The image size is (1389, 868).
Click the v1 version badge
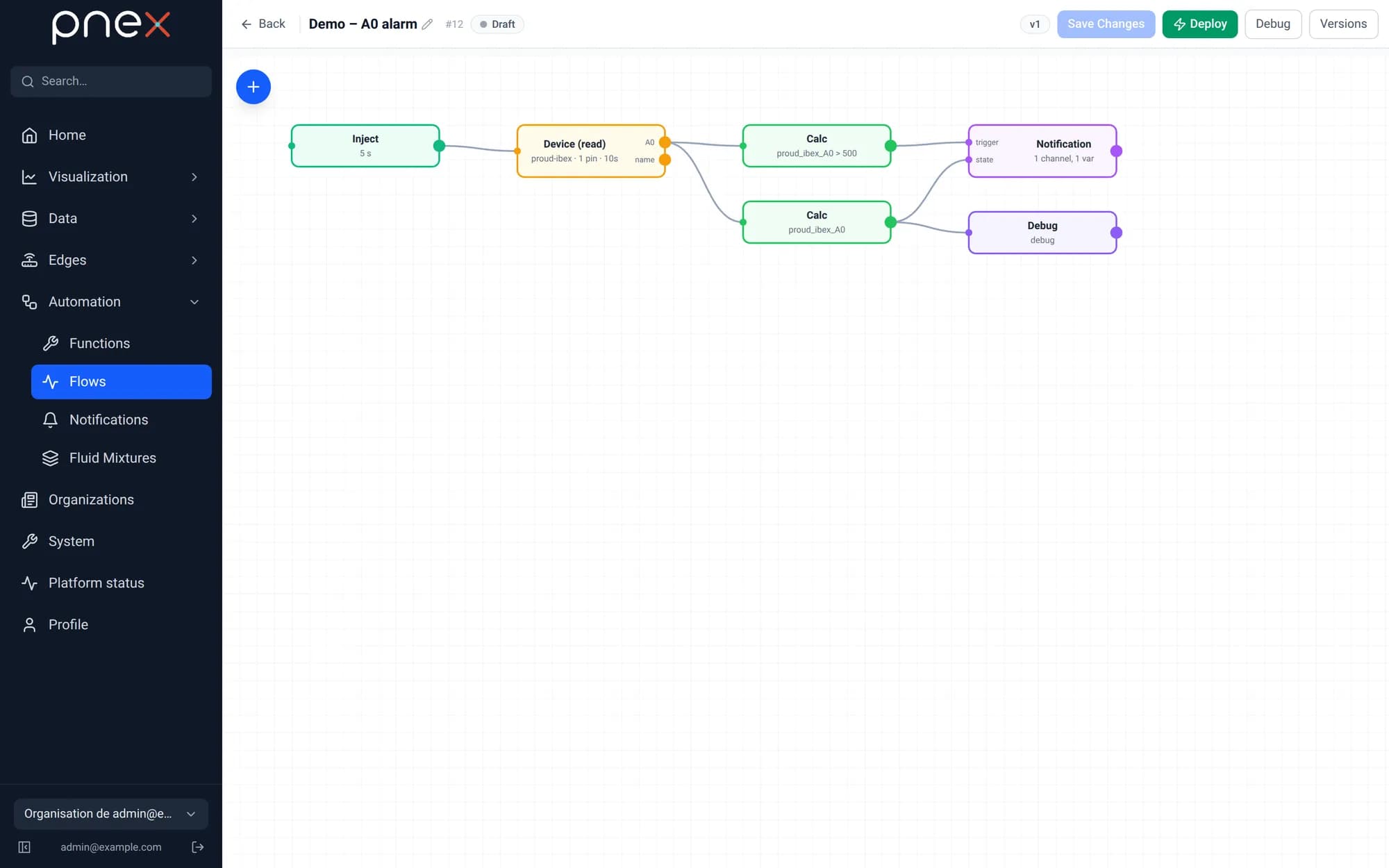(x=1034, y=24)
